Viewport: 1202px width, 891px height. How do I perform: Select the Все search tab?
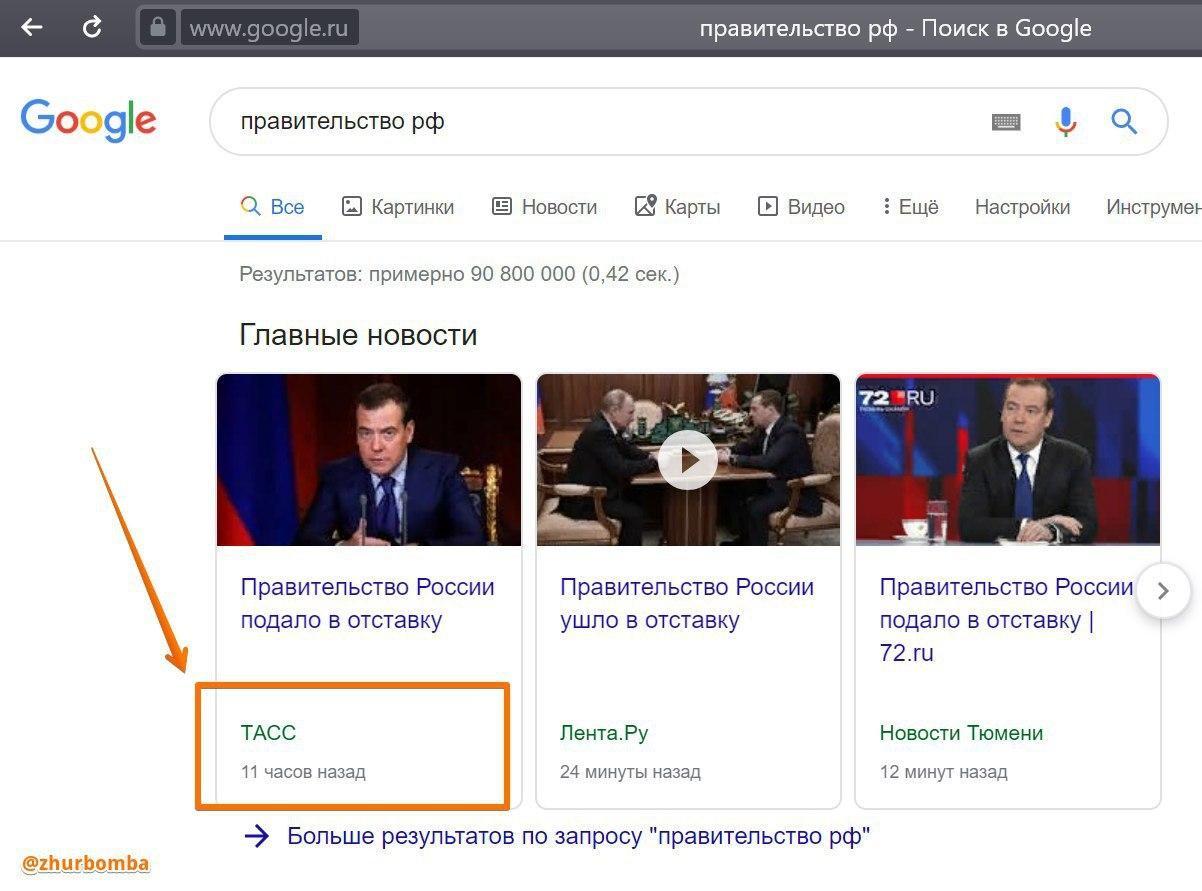(x=273, y=207)
